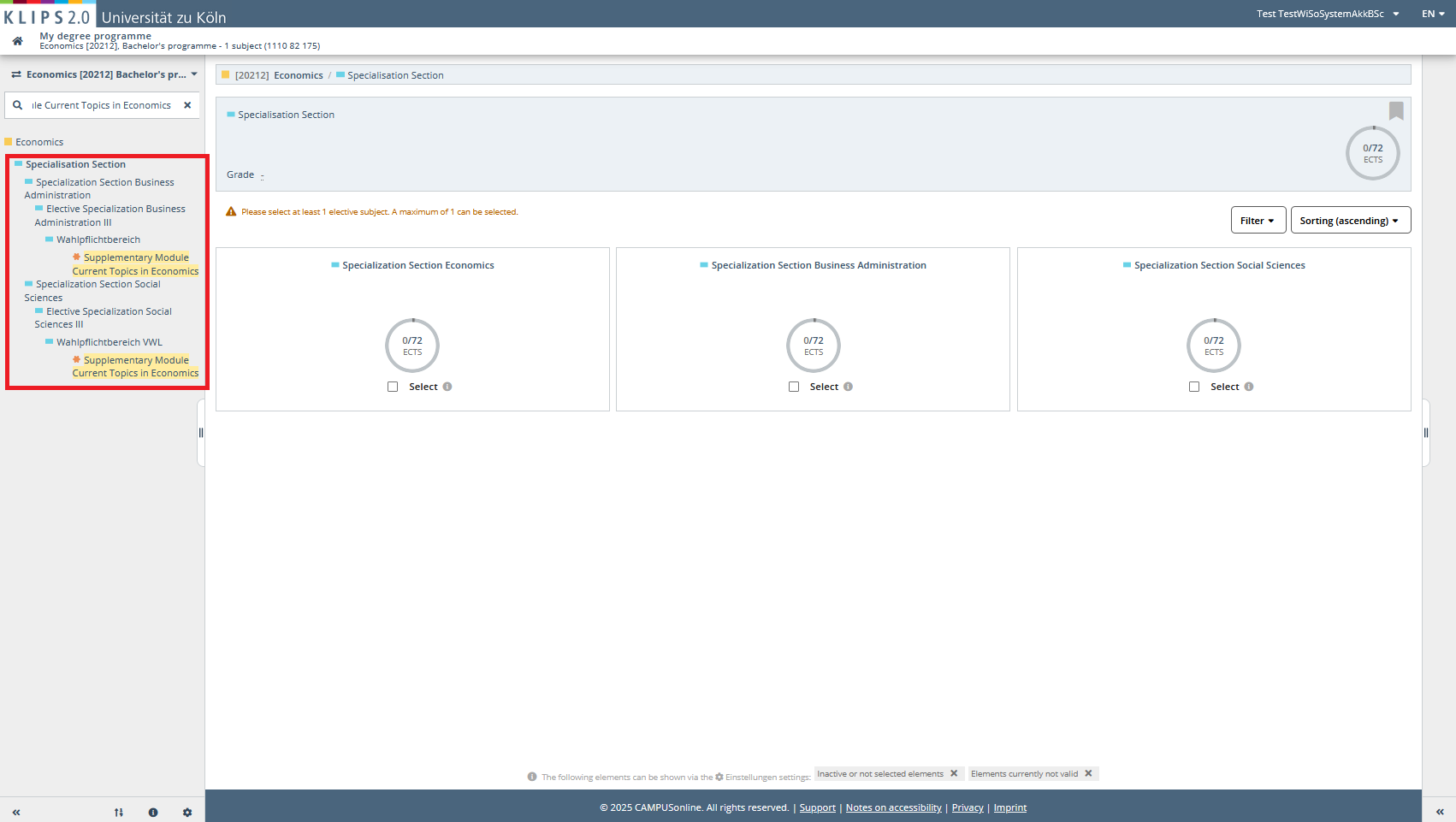Click the 0/72 ECTS ring on the Social Sciences card
This screenshot has width=1456, height=822.
(1214, 346)
